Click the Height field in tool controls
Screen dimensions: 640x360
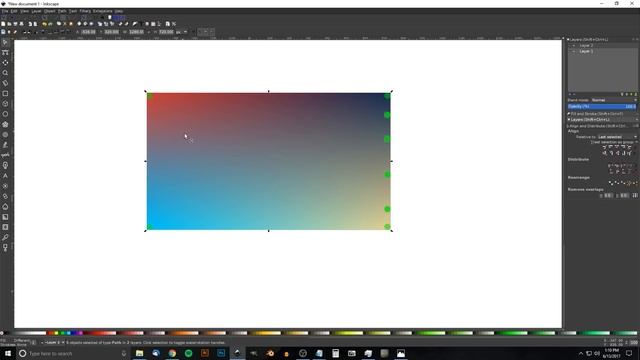coord(166,32)
